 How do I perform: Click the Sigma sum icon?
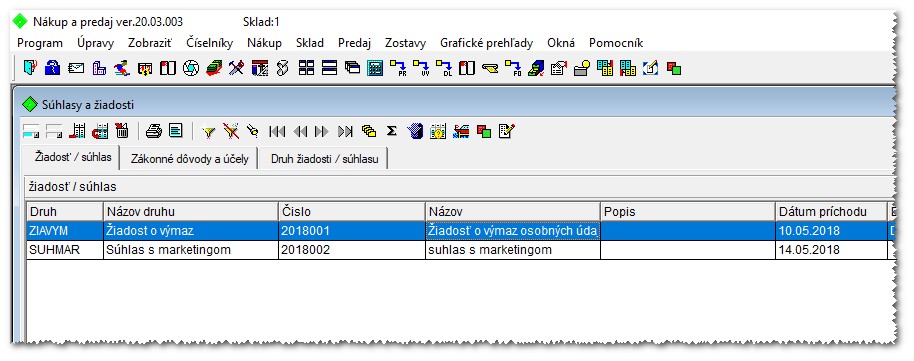pos(392,131)
